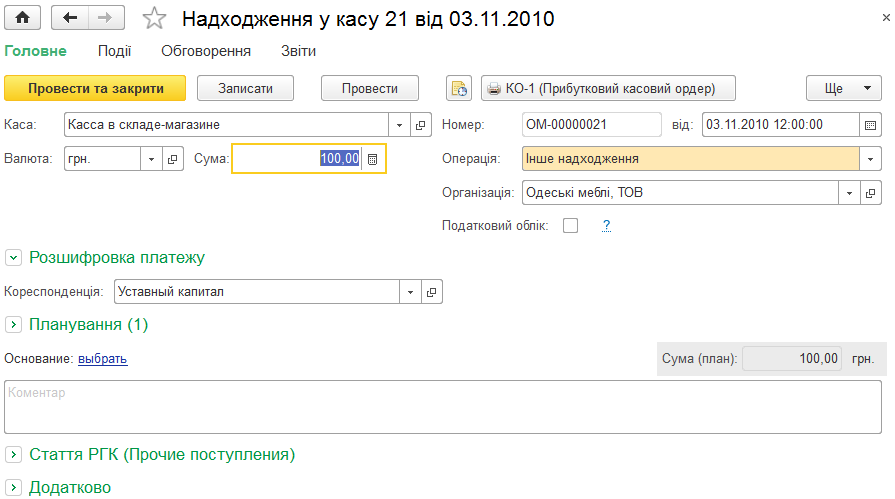895x499 pixels.
Task: Toggle the Податковий облік checkbox
Action: tap(570, 226)
